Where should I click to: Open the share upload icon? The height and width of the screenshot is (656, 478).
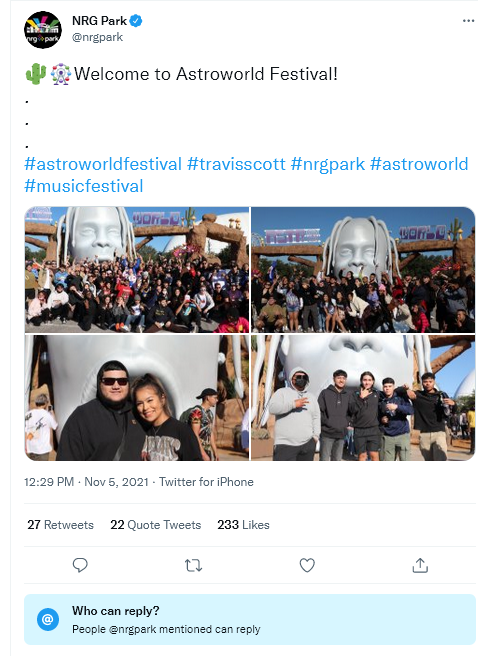420,565
